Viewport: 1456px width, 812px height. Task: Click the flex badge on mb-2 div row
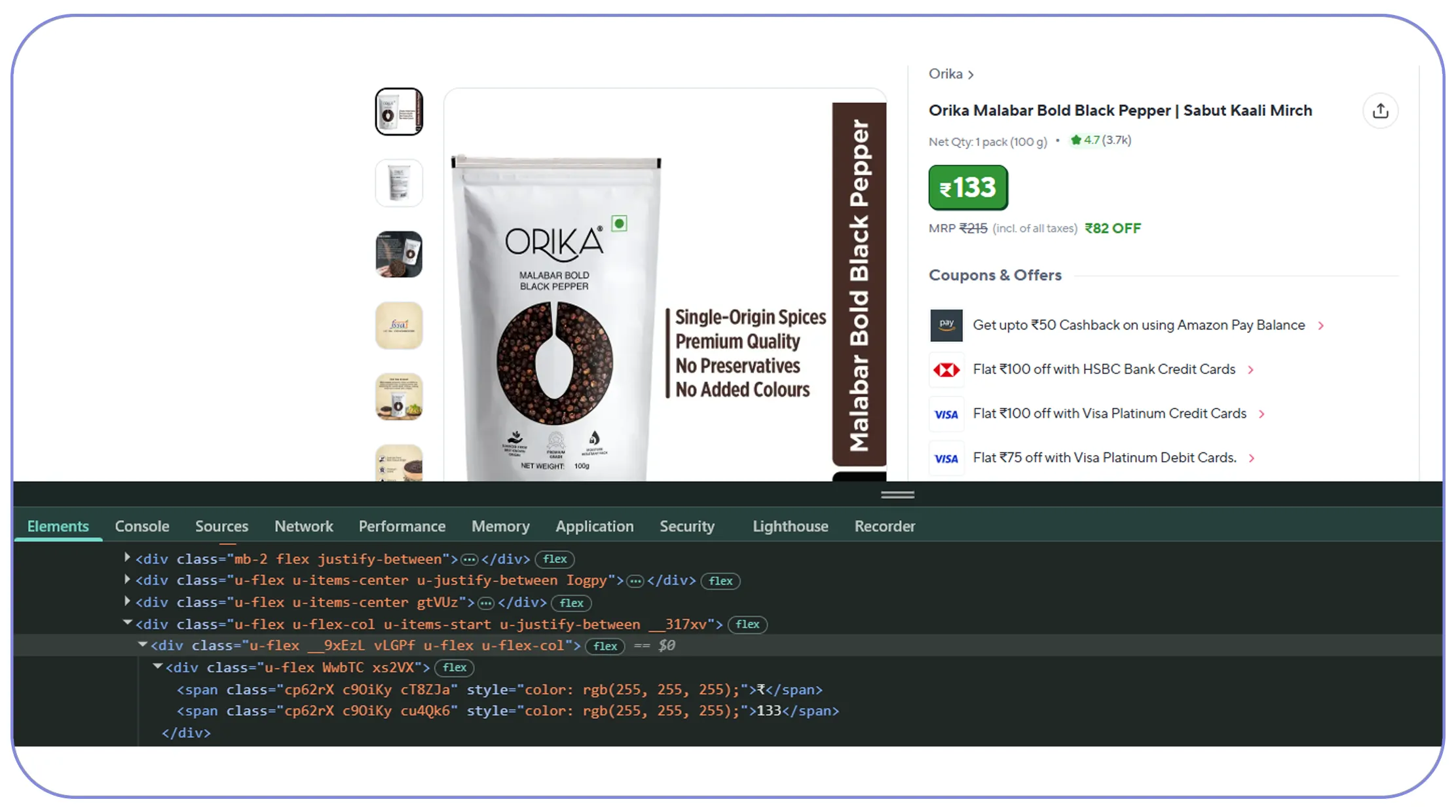pyautogui.click(x=555, y=559)
